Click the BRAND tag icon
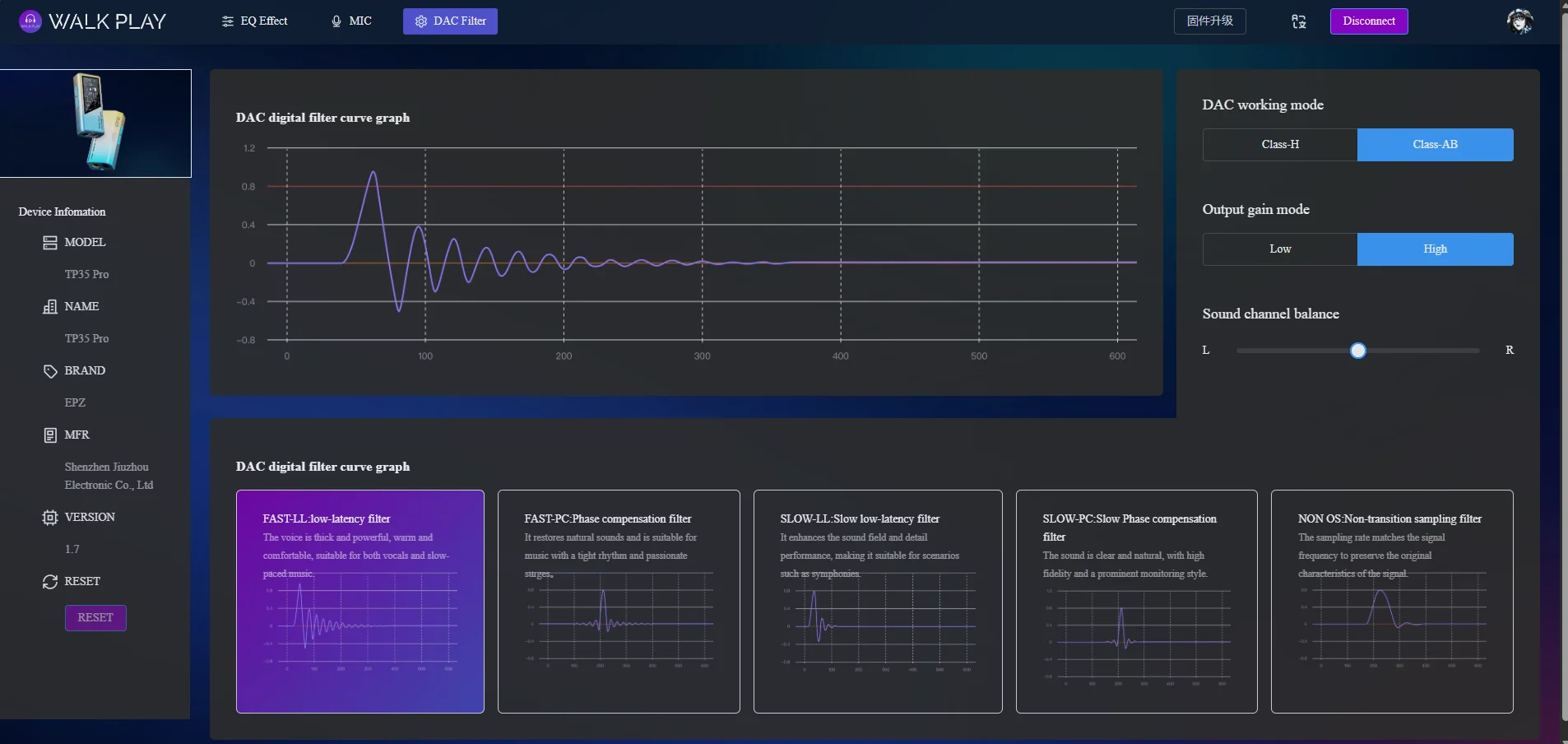Image resolution: width=1568 pixels, height=744 pixels. [50, 371]
